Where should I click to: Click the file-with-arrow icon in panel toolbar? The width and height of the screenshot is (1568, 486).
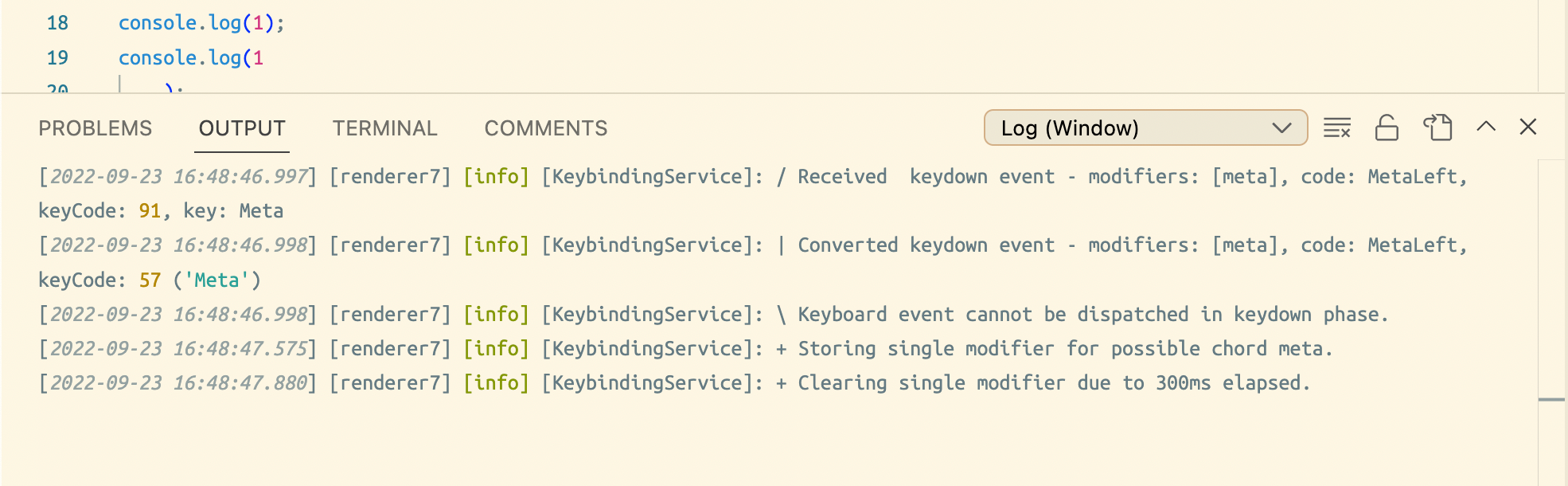[x=1437, y=127]
